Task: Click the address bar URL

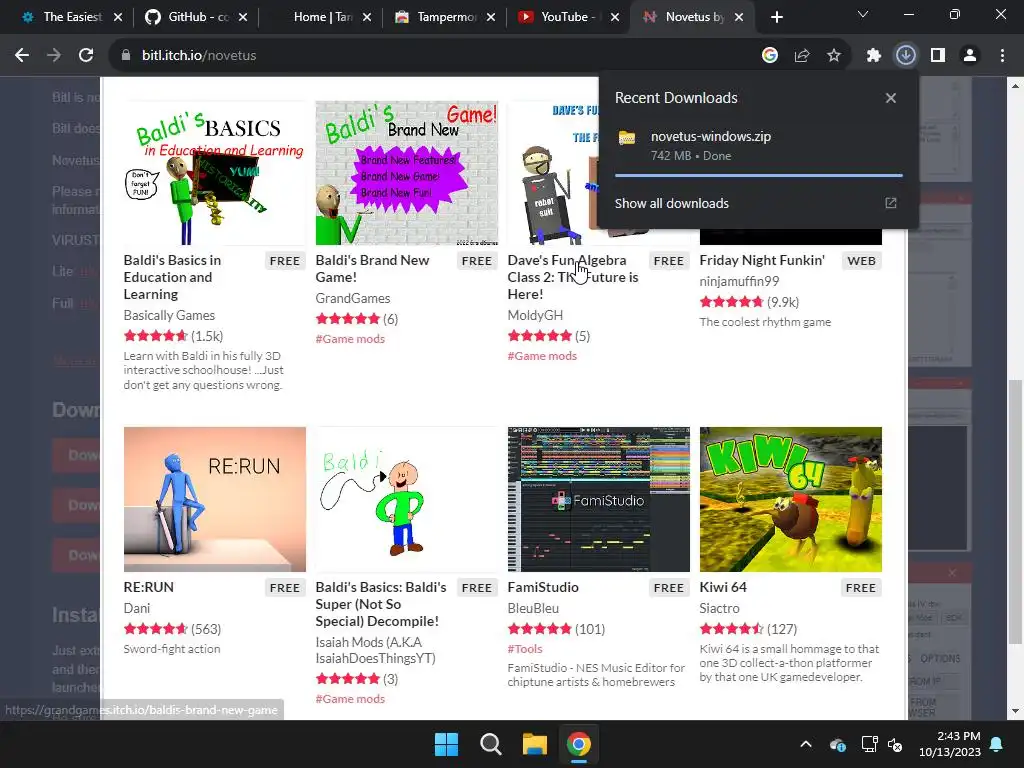Action: (x=199, y=56)
